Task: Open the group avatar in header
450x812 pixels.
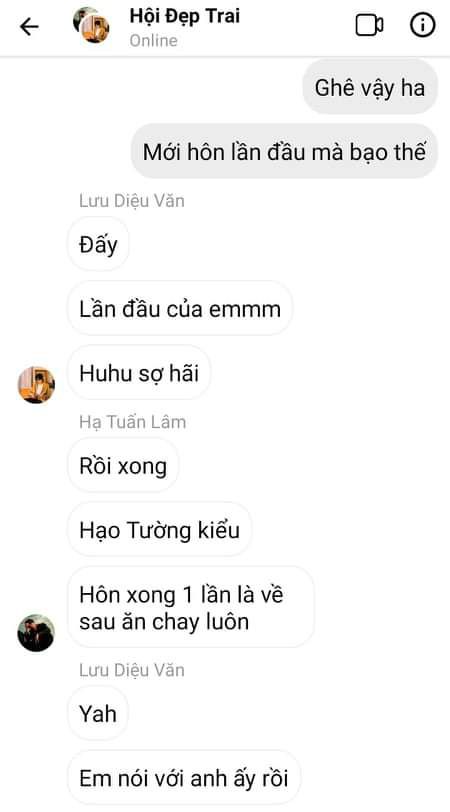Action: coord(91,25)
